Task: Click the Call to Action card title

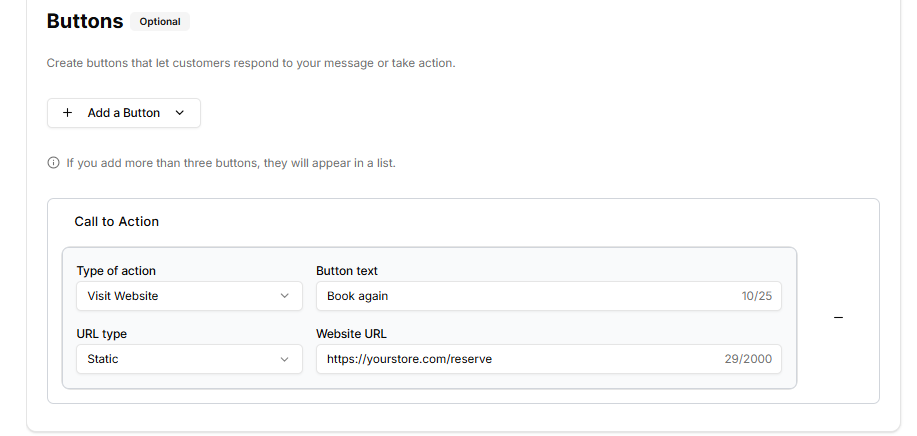Action: [x=117, y=222]
